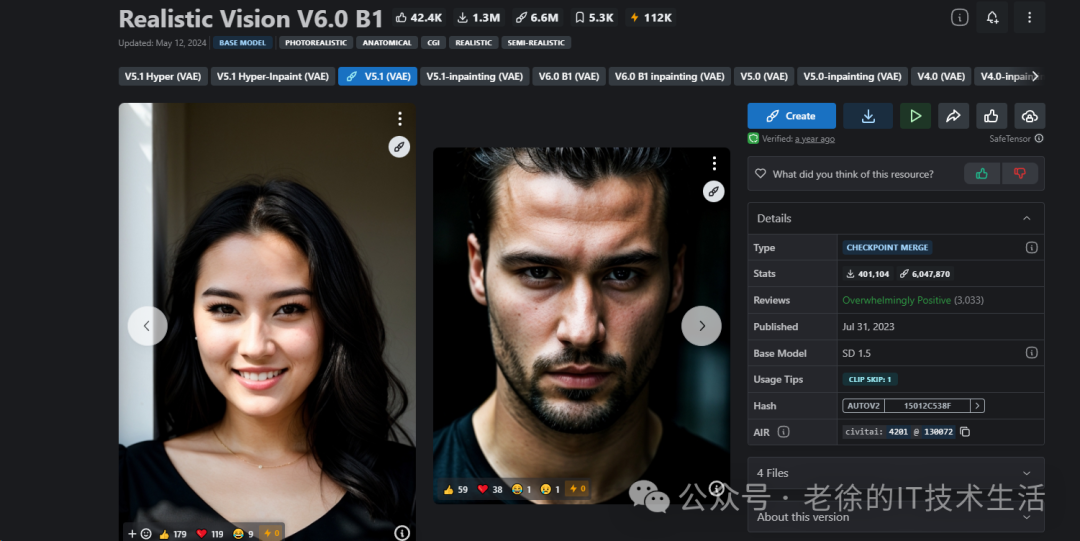Click the cloud upload icon button
This screenshot has width=1080, height=541.
1029,116
